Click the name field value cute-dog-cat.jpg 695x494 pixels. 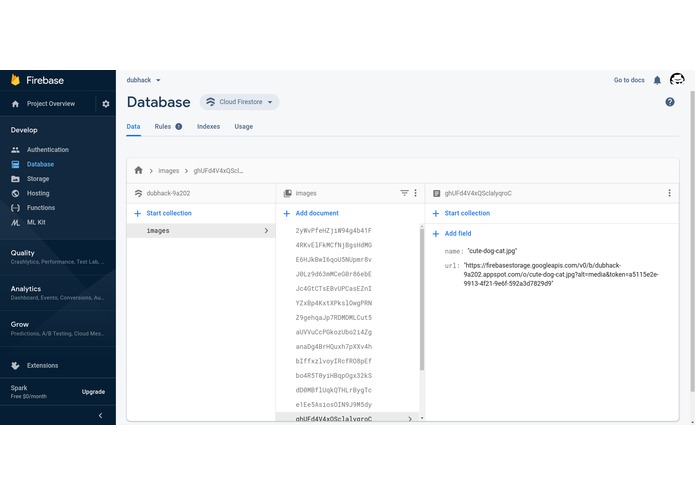pos(492,251)
